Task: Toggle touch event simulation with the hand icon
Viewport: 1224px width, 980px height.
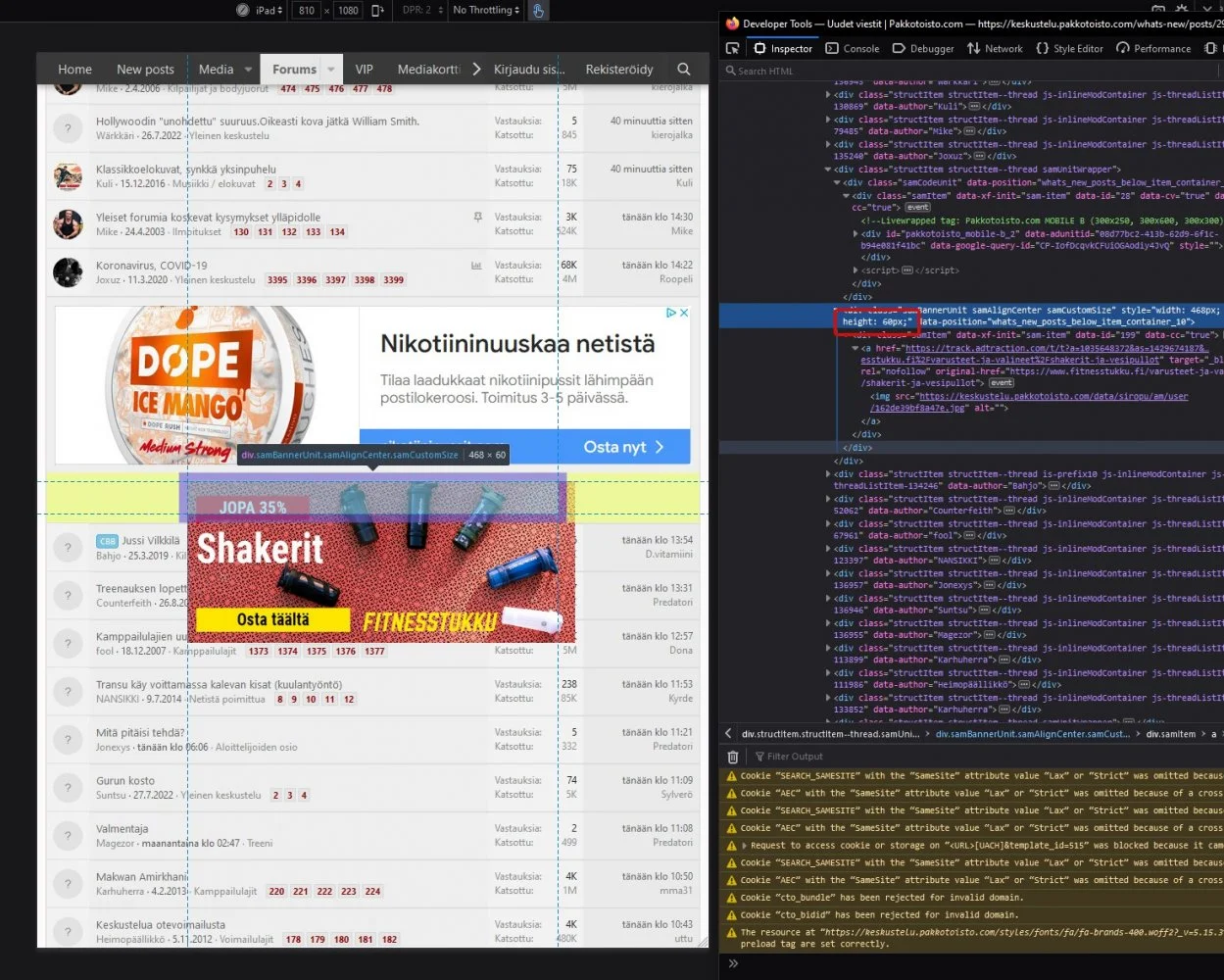Action: click(x=538, y=11)
